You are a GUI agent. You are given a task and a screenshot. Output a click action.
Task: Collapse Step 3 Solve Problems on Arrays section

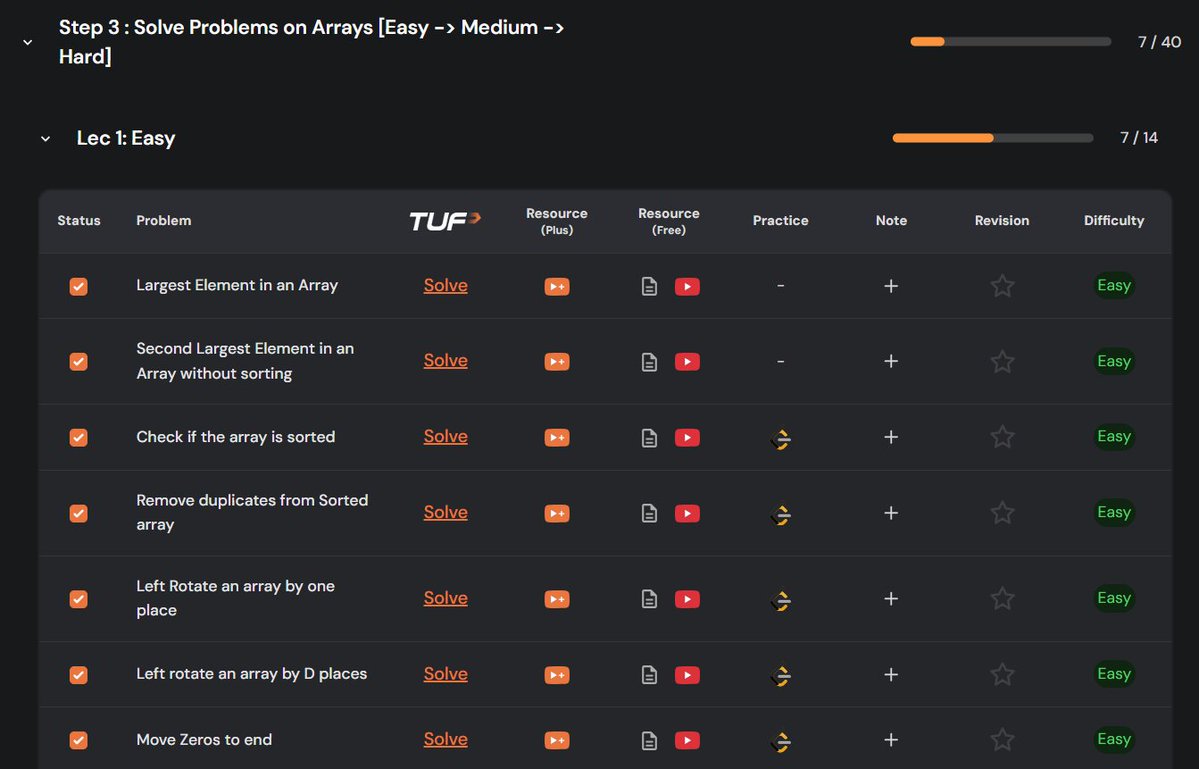pos(28,42)
